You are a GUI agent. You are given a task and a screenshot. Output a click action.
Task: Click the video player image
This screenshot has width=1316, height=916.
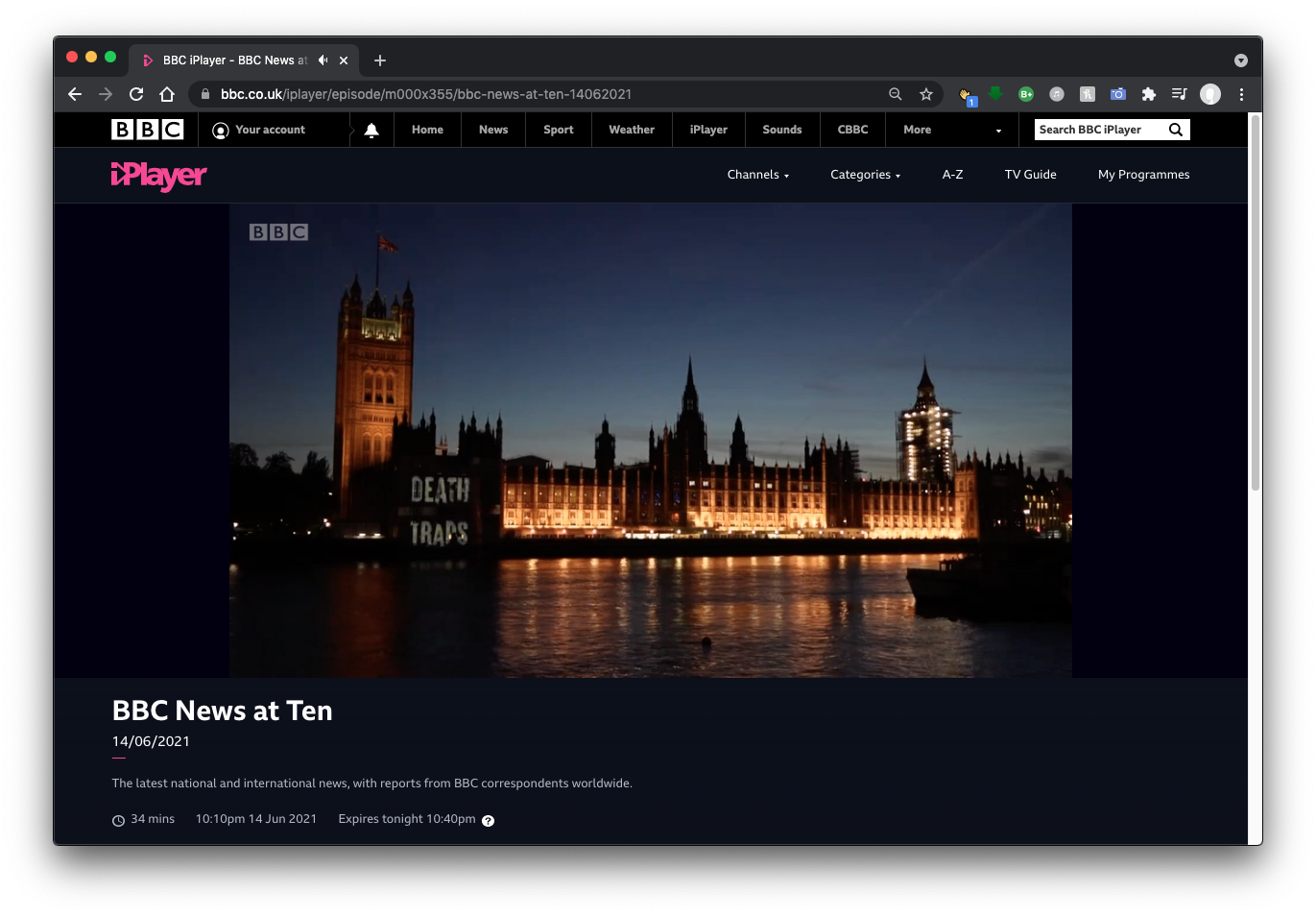point(651,441)
